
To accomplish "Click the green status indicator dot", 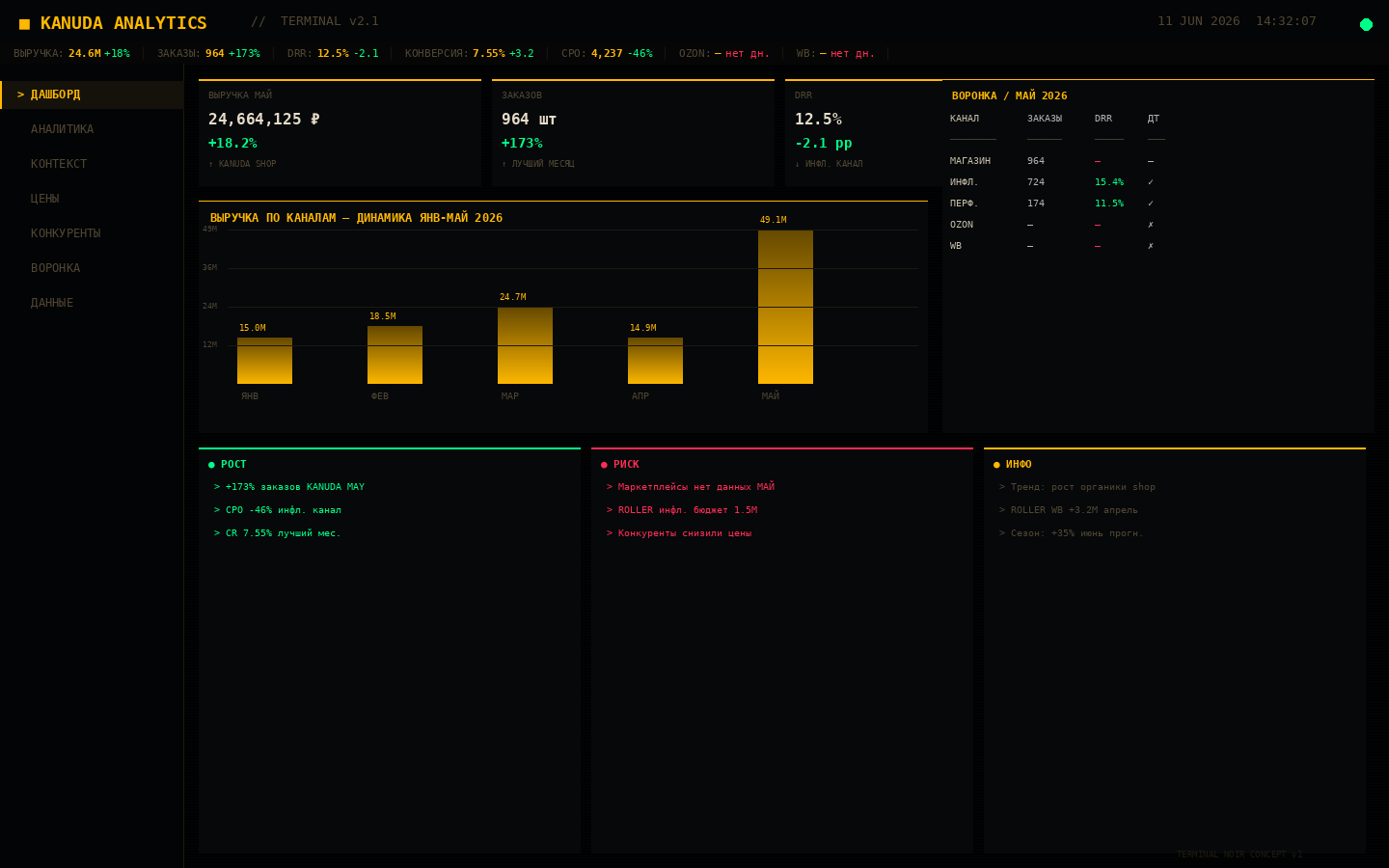I will point(1366,24).
